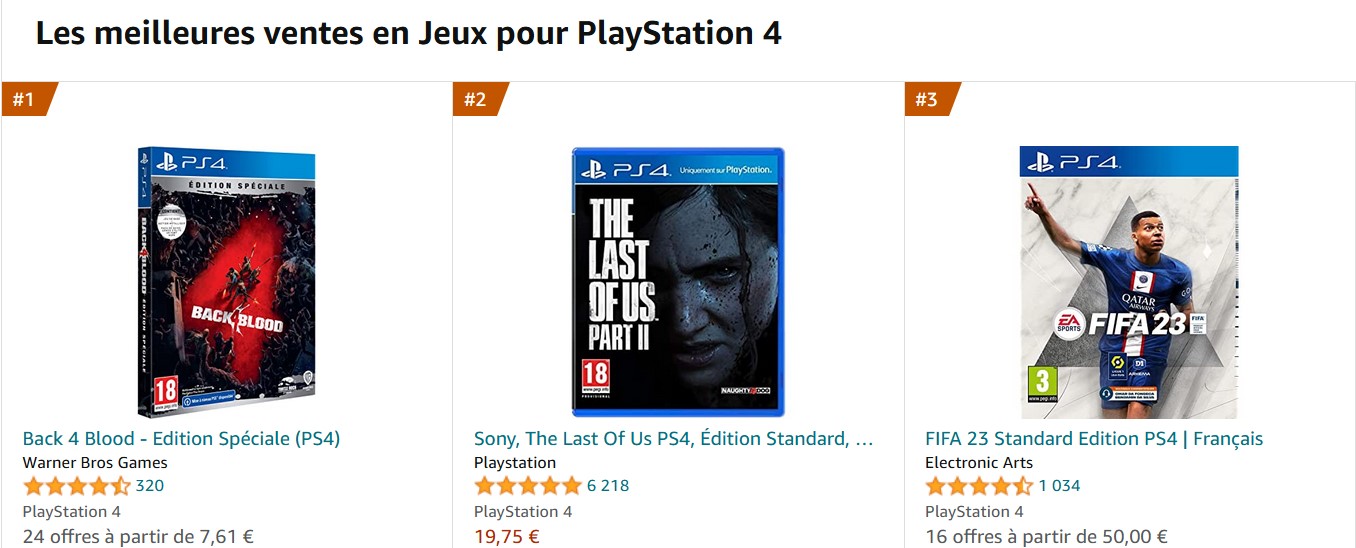Viewport: 1356px width, 548px height.
Task: Click the #1 rank badge
Action: click(x=25, y=99)
